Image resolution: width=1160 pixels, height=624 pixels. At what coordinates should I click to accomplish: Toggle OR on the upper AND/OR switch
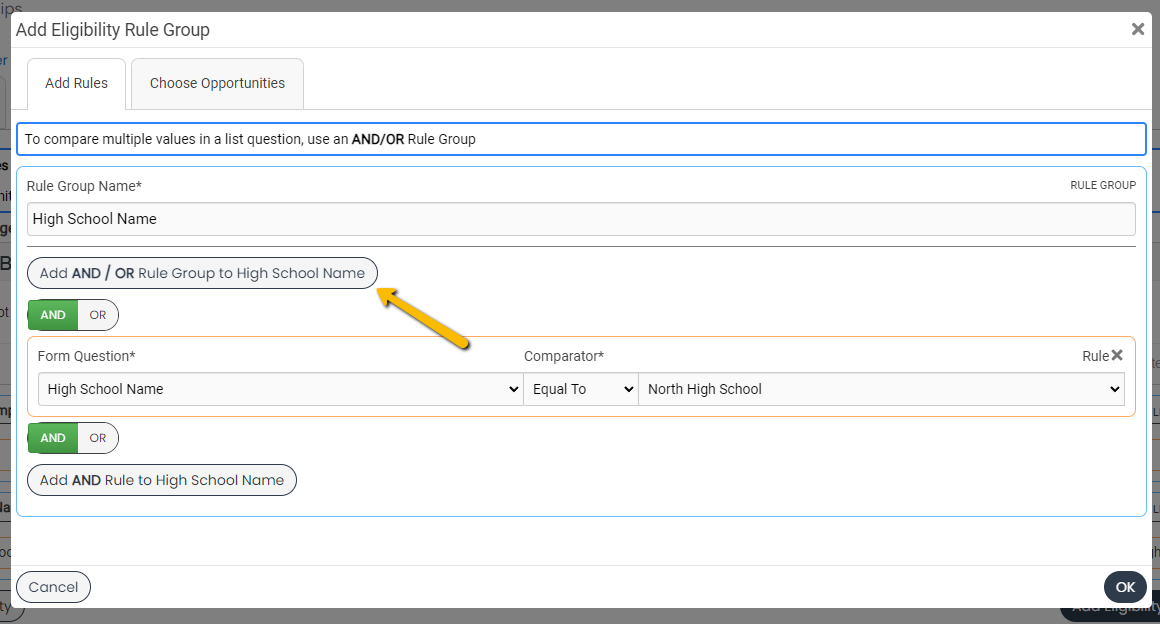(x=98, y=314)
